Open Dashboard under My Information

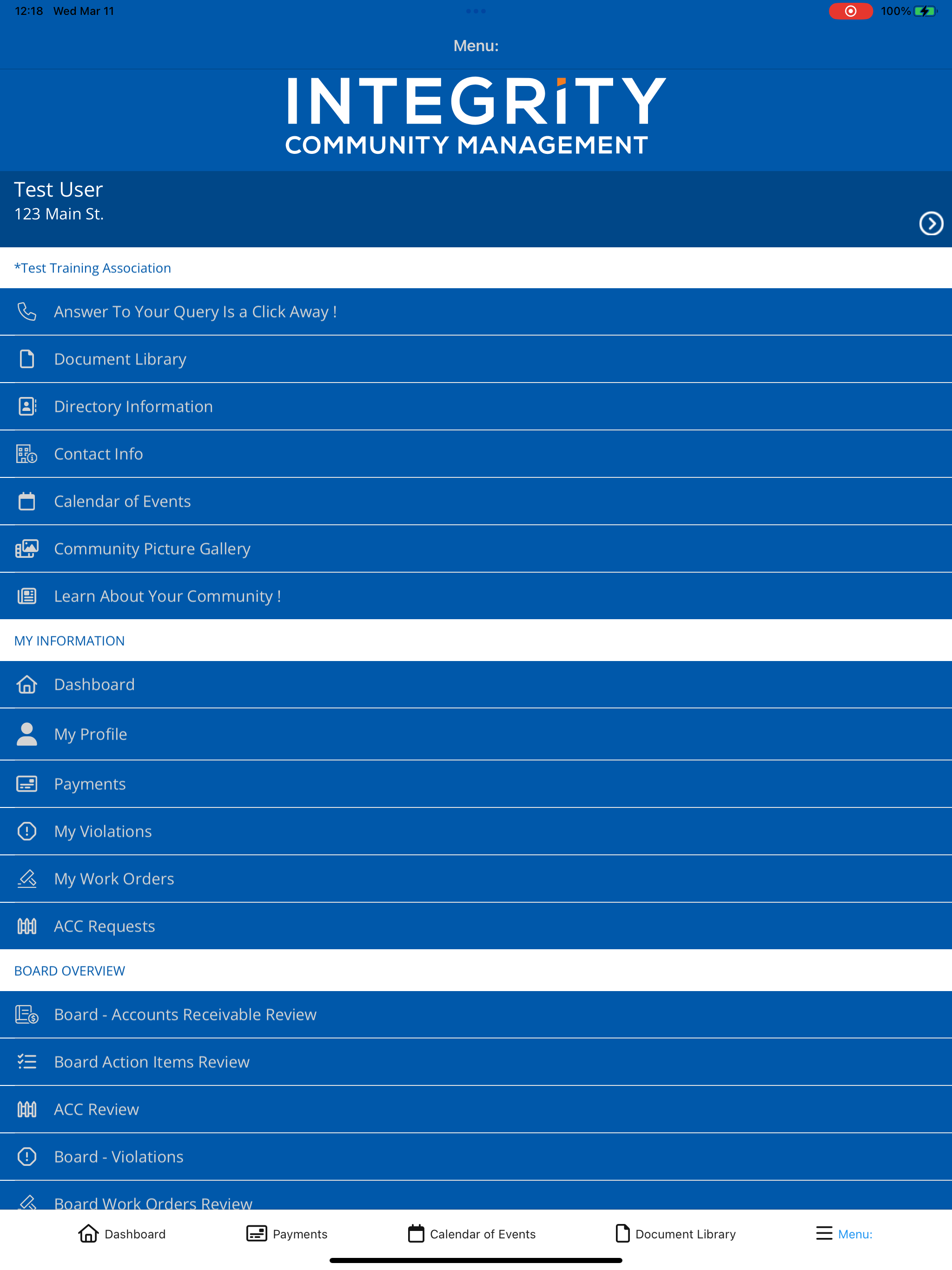(476, 684)
